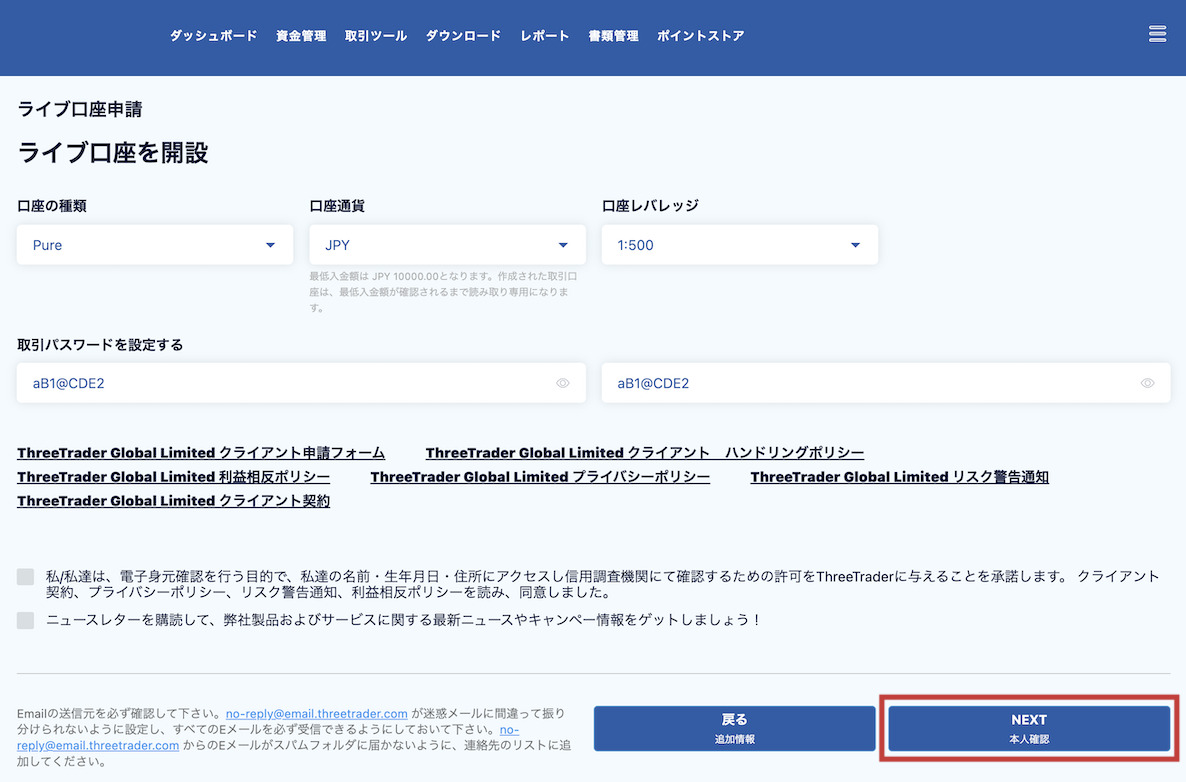Image resolution: width=1186 pixels, height=782 pixels.
Task: Open 利益相反ポリシー link
Action: pos(173,477)
